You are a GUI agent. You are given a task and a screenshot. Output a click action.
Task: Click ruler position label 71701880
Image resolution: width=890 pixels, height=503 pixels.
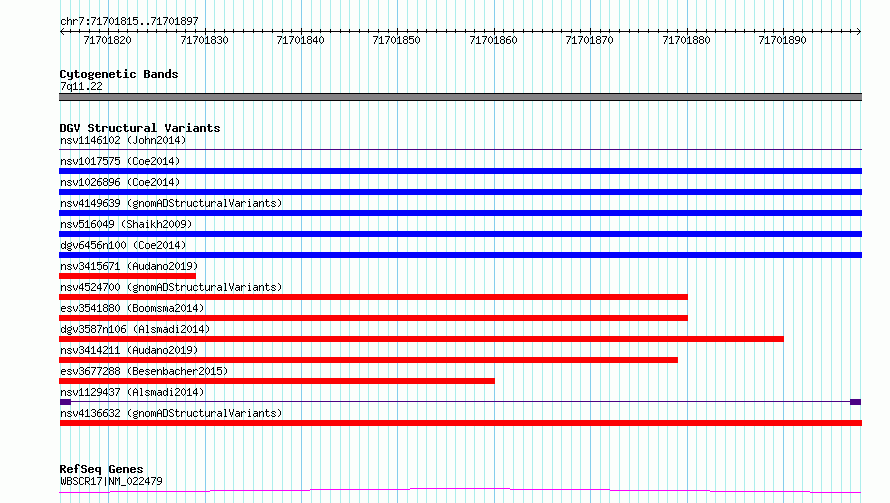[686, 40]
